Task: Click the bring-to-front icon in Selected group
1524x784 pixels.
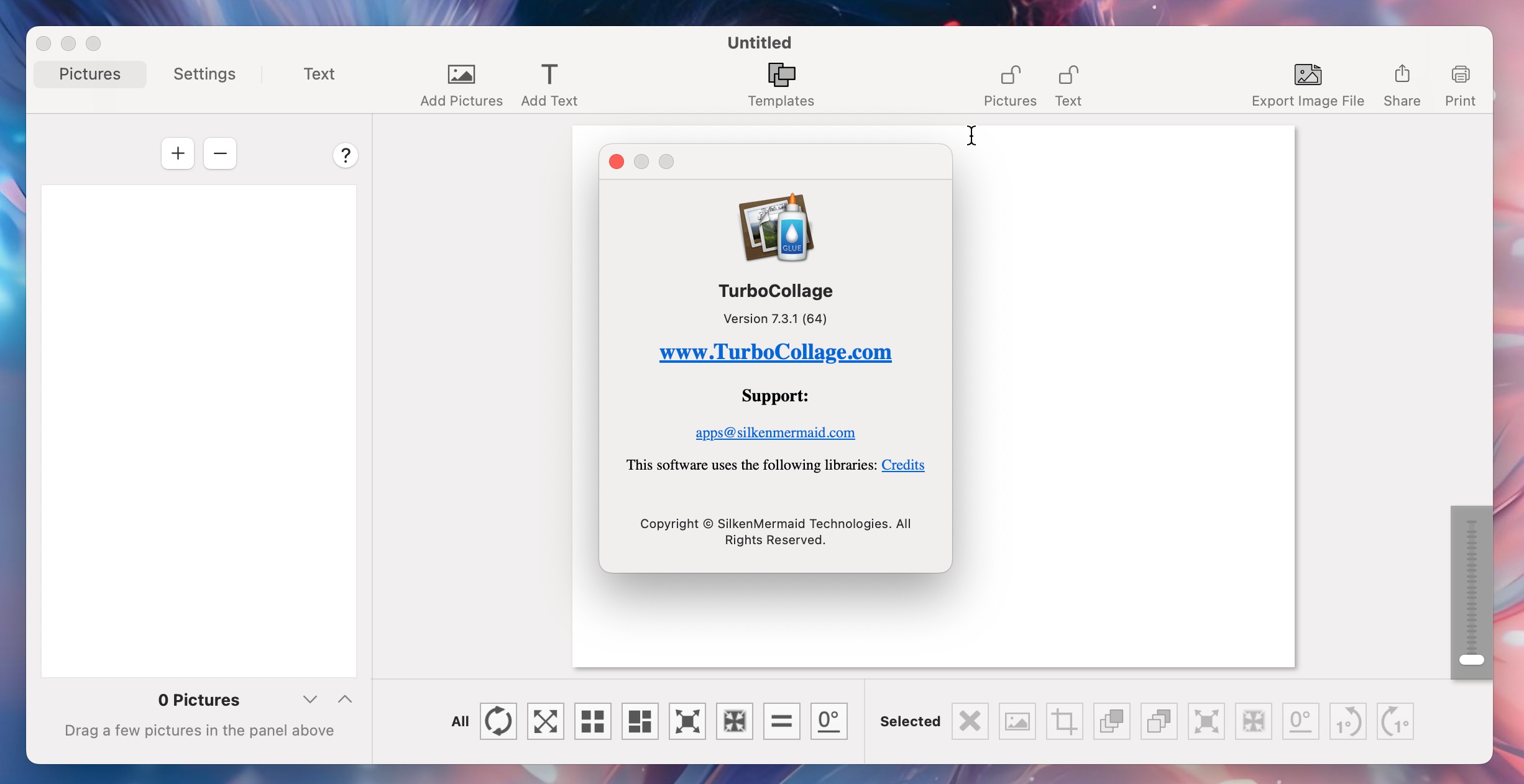Action: point(1112,721)
